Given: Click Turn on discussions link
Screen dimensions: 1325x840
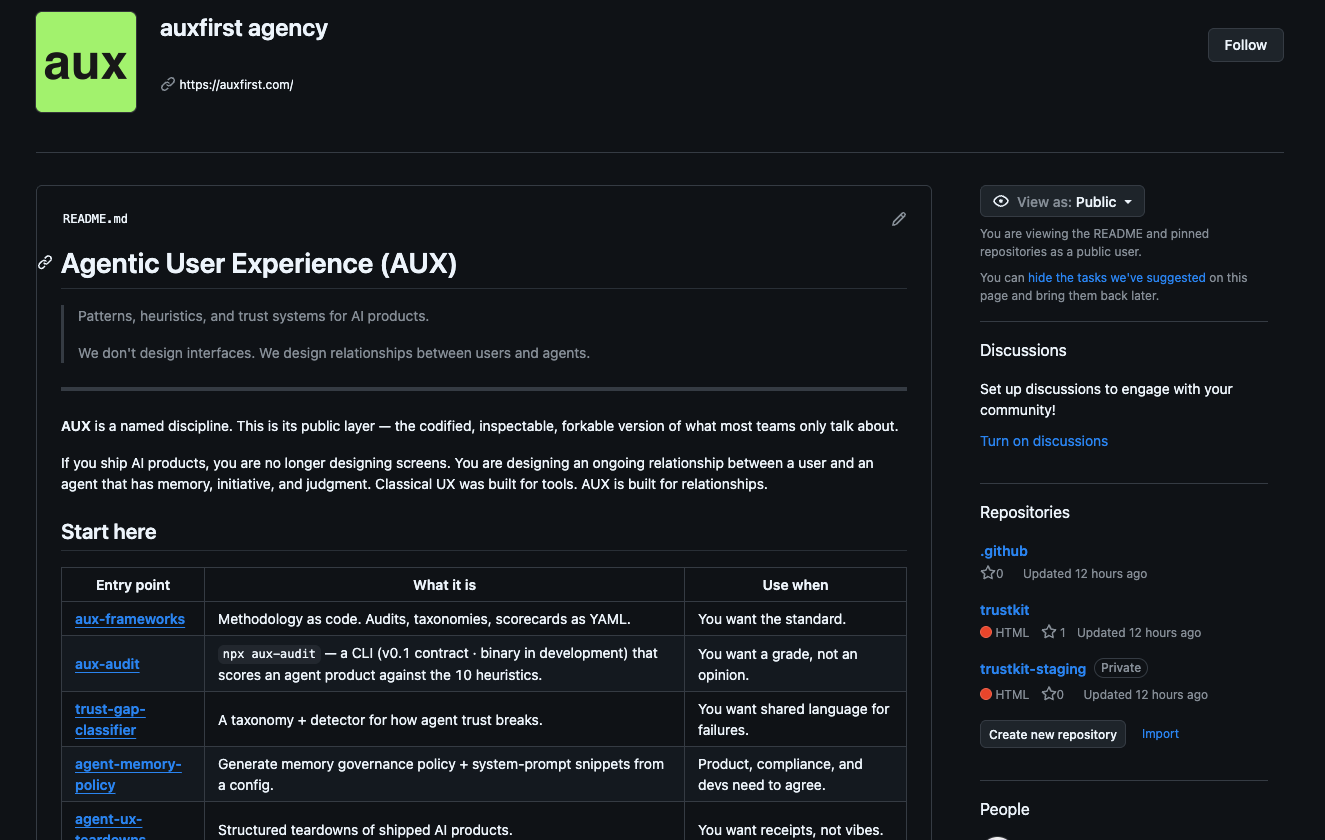Looking at the screenshot, I should (1043, 441).
